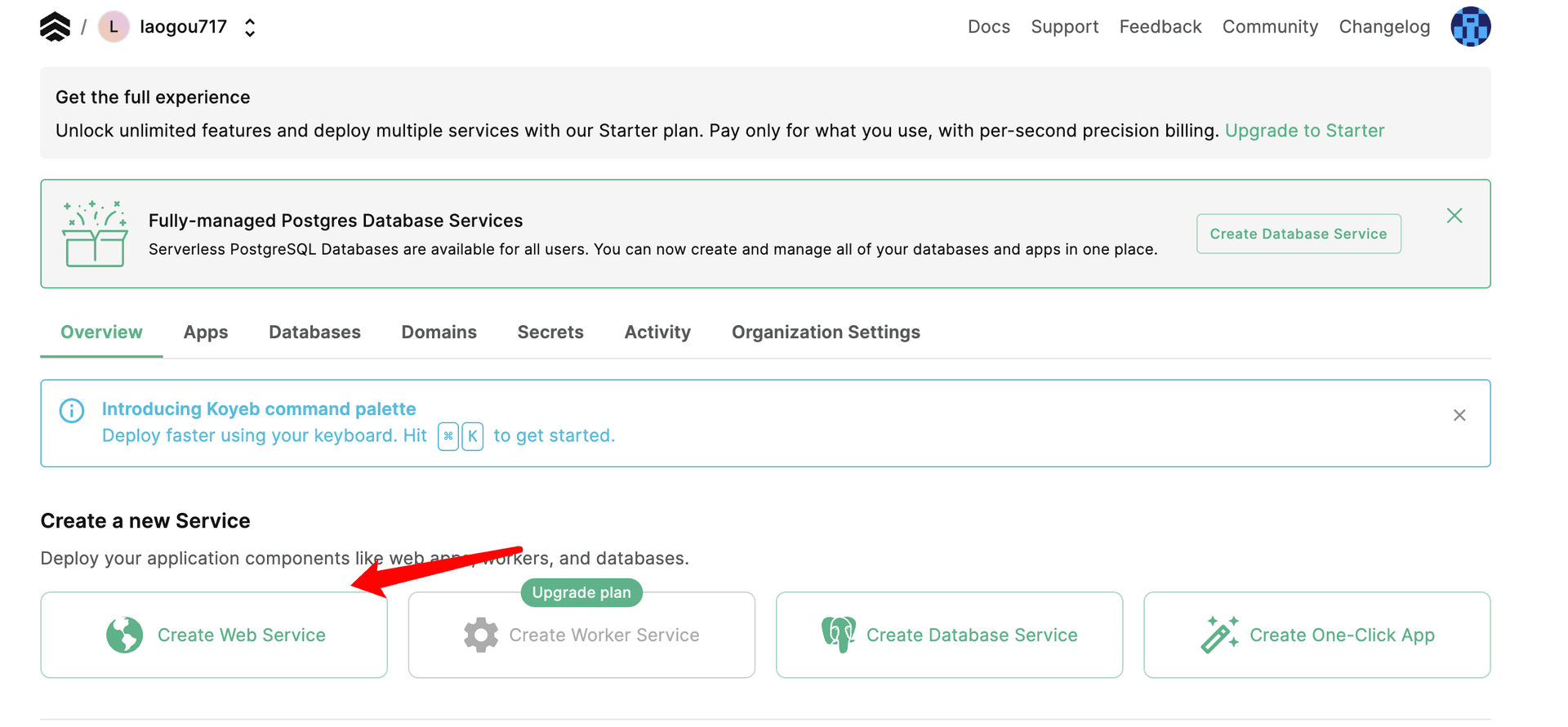Click the laogou717 organization avatar
The height and width of the screenshot is (727, 1568).
coord(114,27)
